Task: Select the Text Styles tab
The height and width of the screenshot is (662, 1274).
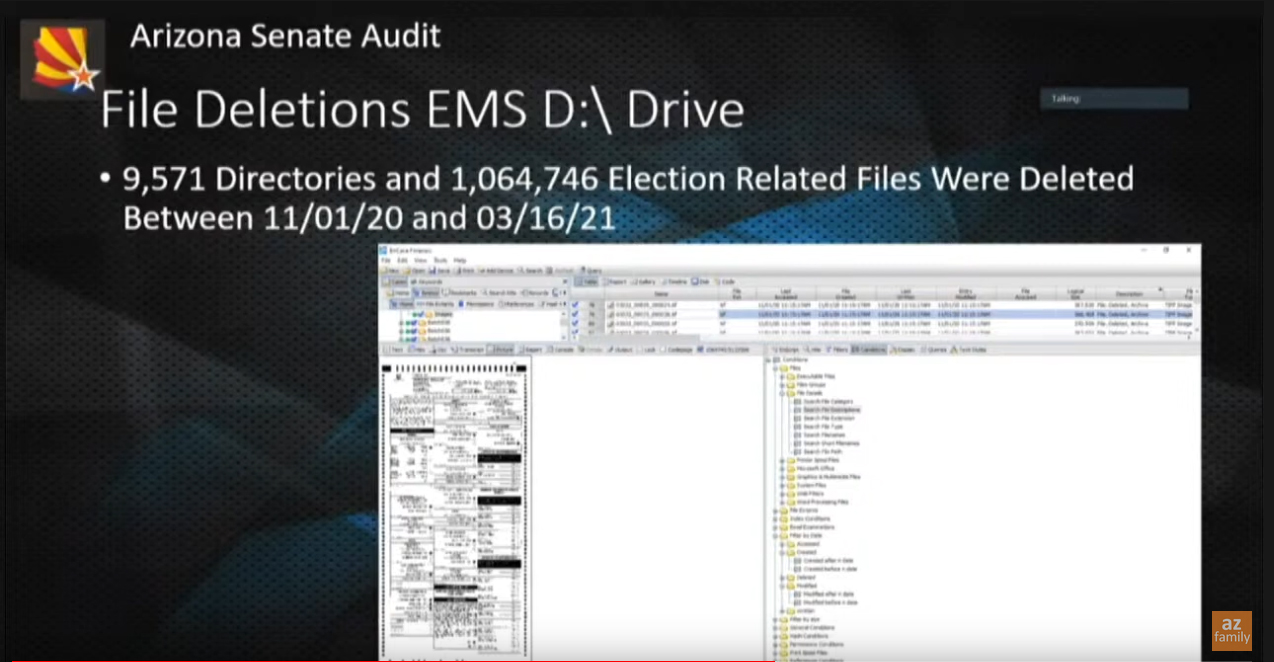Action: pyautogui.click(x=968, y=349)
